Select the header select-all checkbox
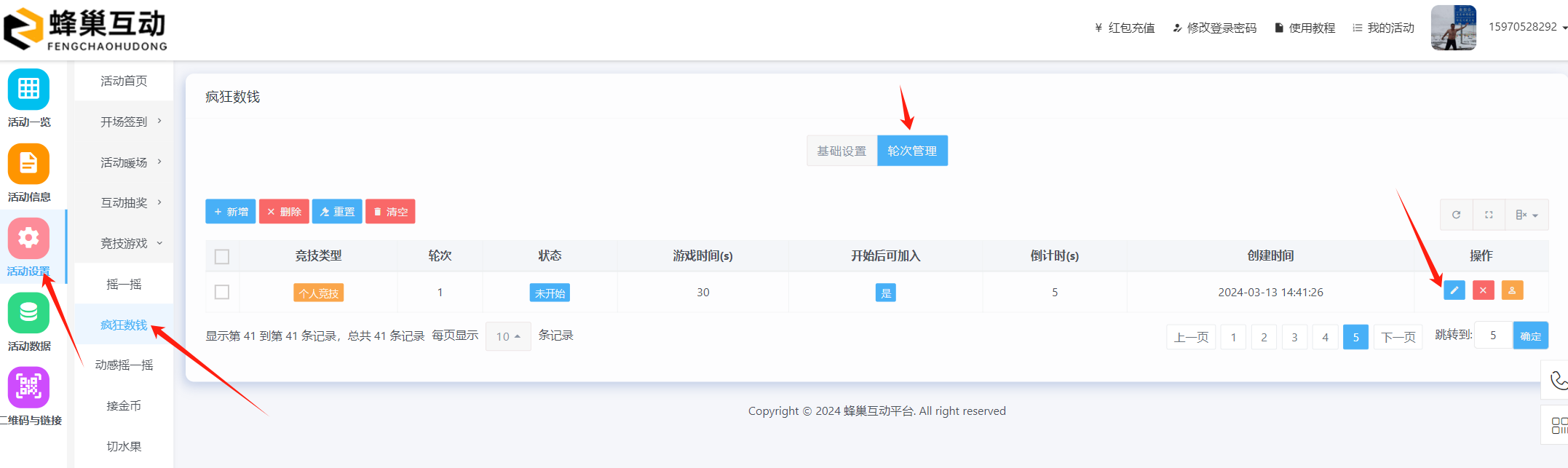Image resolution: width=1568 pixels, height=468 pixels. click(222, 256)
